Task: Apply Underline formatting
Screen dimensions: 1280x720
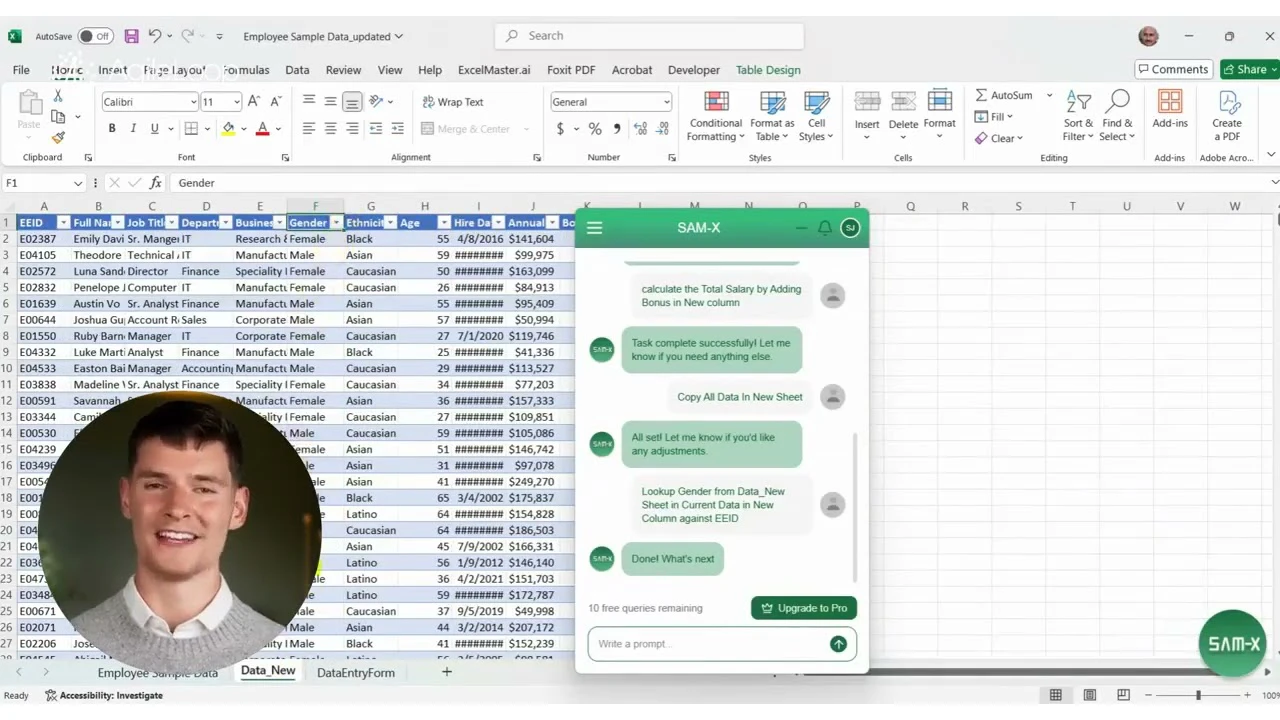Action: coord(154,129)
